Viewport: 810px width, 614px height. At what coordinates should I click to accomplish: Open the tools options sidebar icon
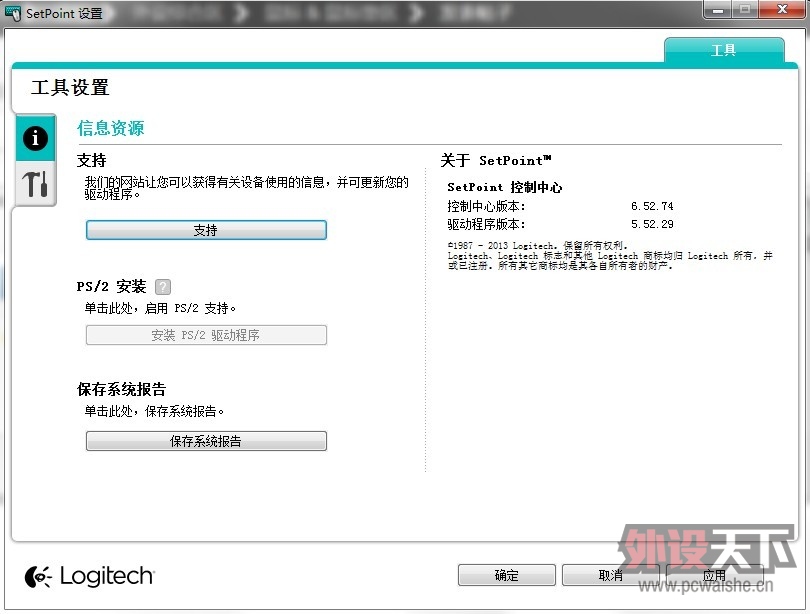coord(35,184)
